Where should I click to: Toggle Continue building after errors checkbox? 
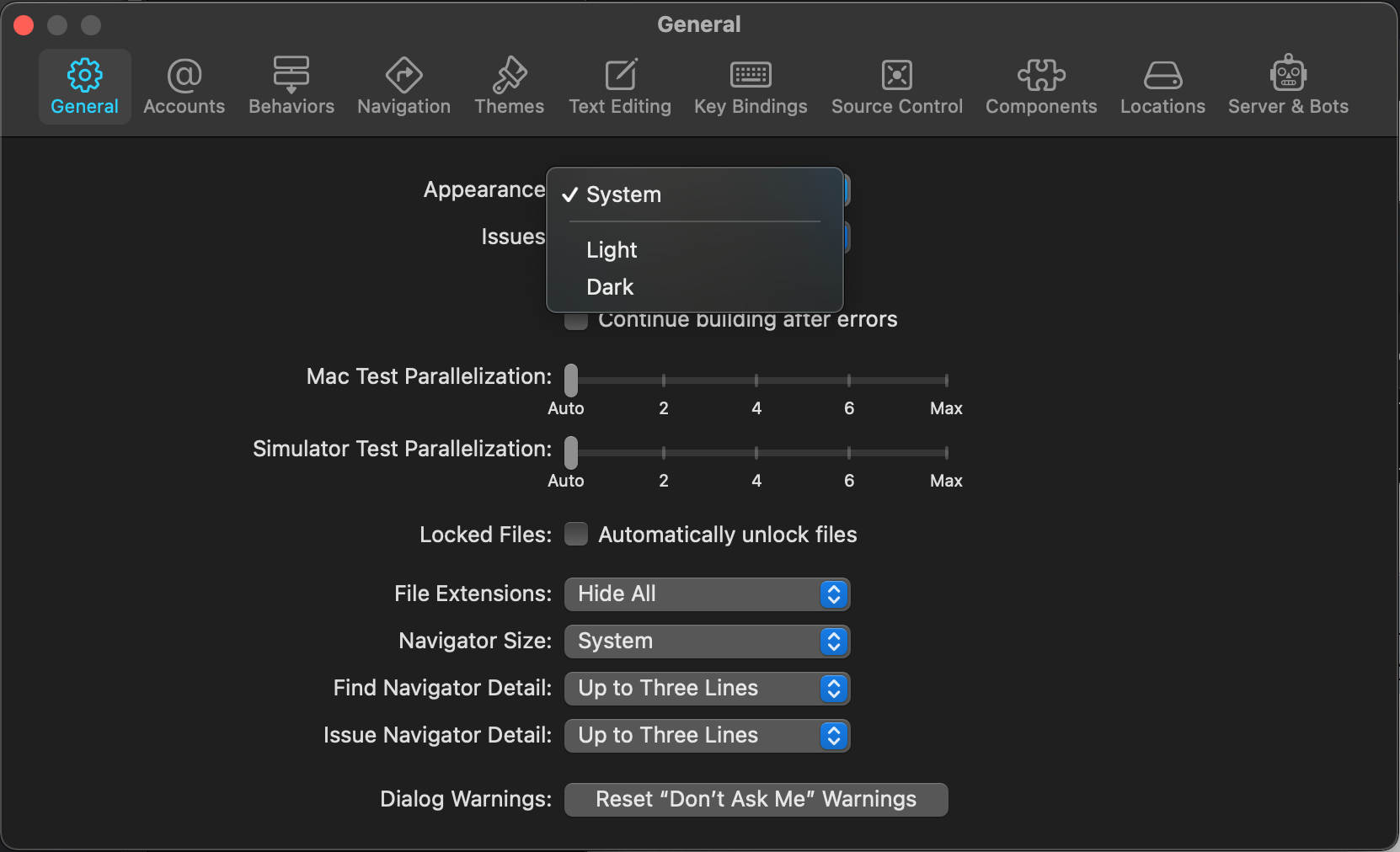coord(576,321)
